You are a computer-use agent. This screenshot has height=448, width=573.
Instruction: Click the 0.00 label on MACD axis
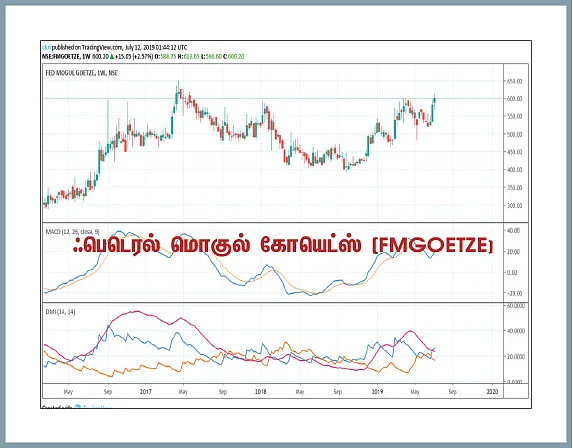tap(512, 273)
